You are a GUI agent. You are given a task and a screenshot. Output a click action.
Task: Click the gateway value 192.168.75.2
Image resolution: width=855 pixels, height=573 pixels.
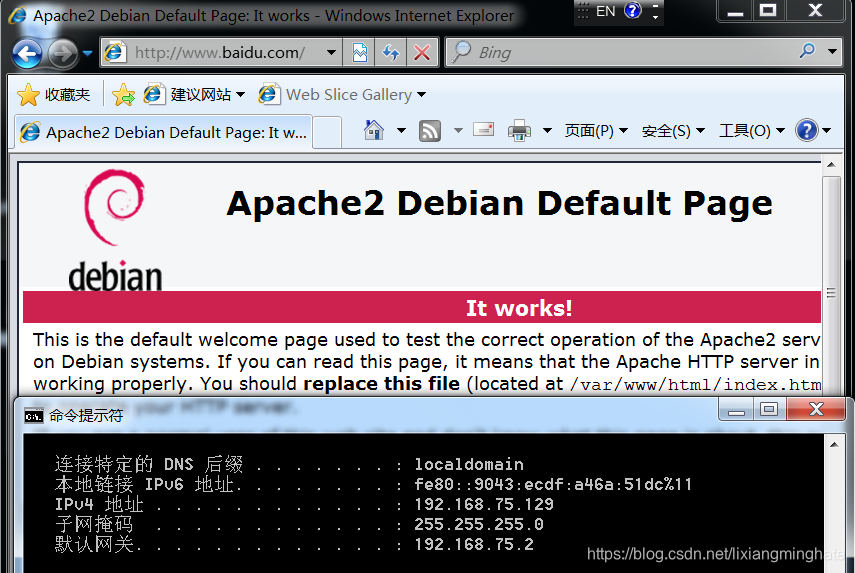click(474, 544)
